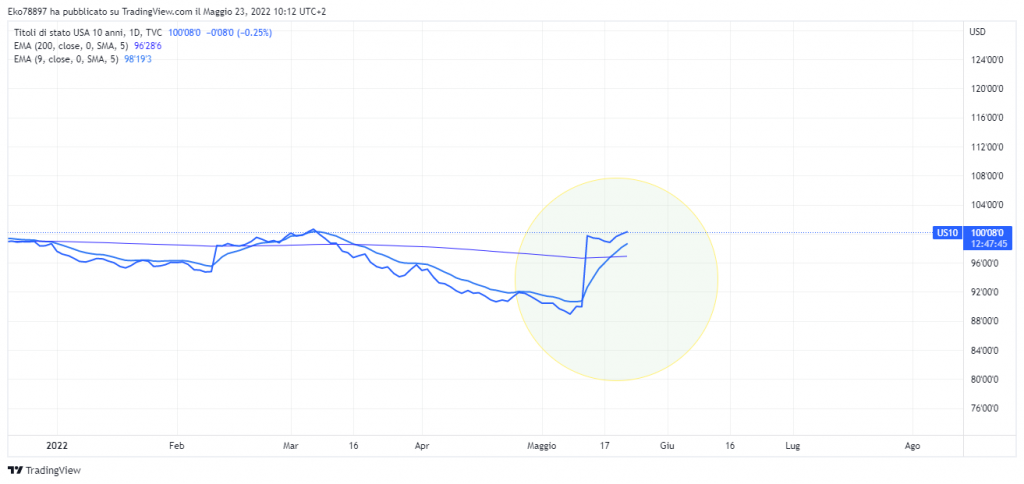The height and width of the screenshot is (484, 1024).
Task: Click the TradingView logo icon
Action: click(x=15, y=470)
